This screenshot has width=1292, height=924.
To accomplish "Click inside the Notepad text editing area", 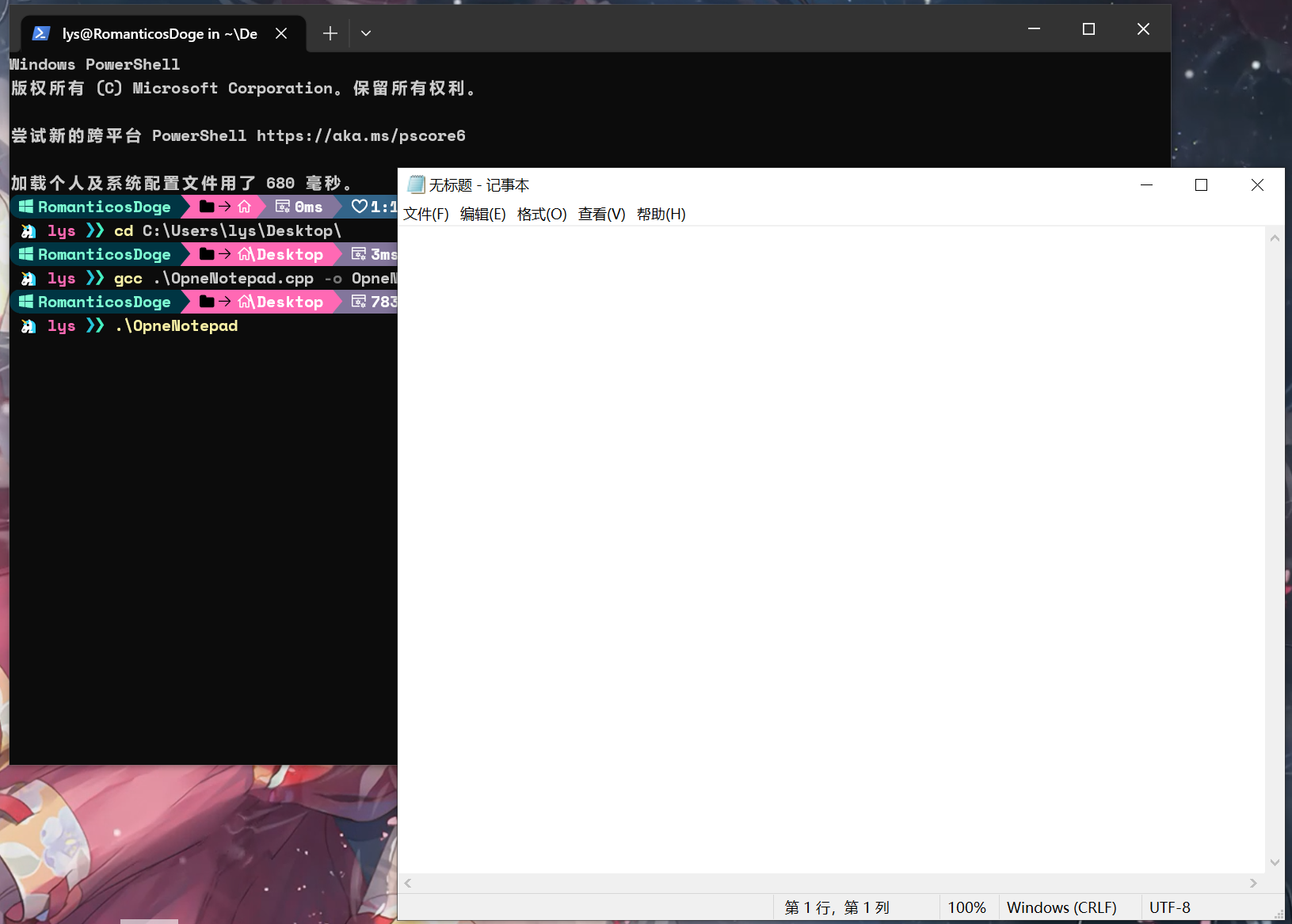I will click(831, 549).
